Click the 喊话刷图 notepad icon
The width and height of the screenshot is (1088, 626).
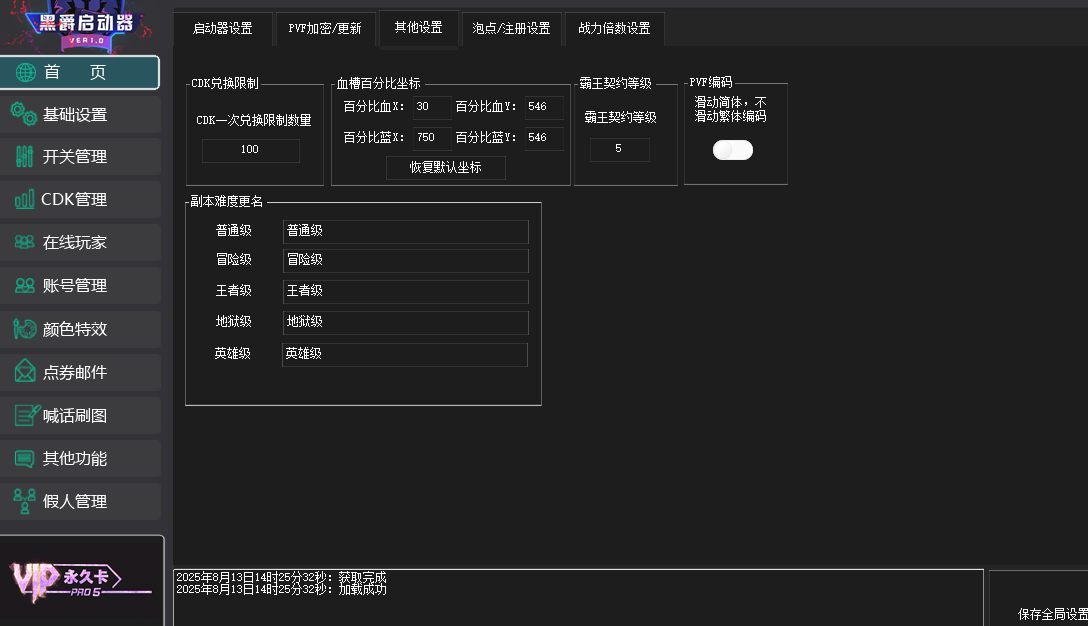tap(27, 415)
